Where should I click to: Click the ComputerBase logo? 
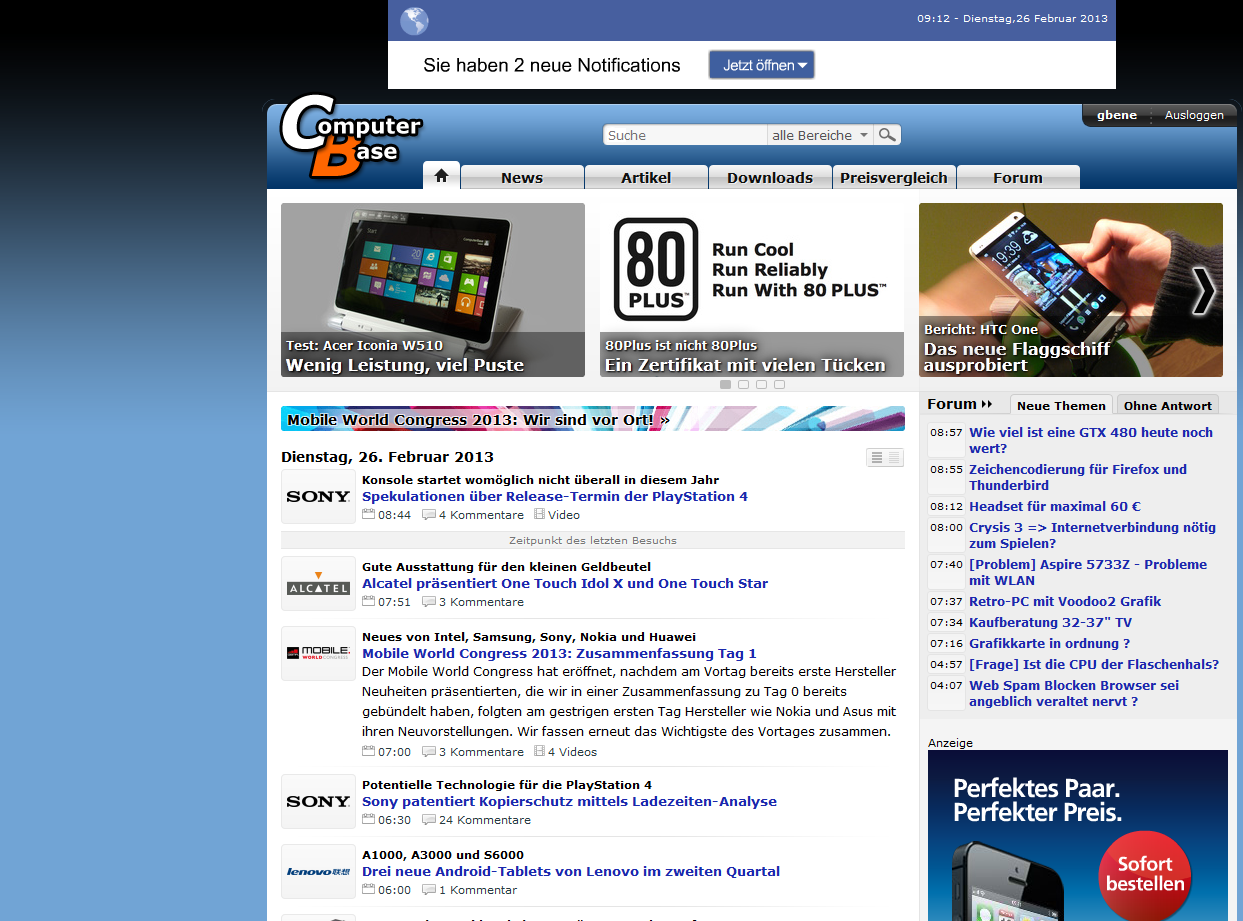(350, 138)
